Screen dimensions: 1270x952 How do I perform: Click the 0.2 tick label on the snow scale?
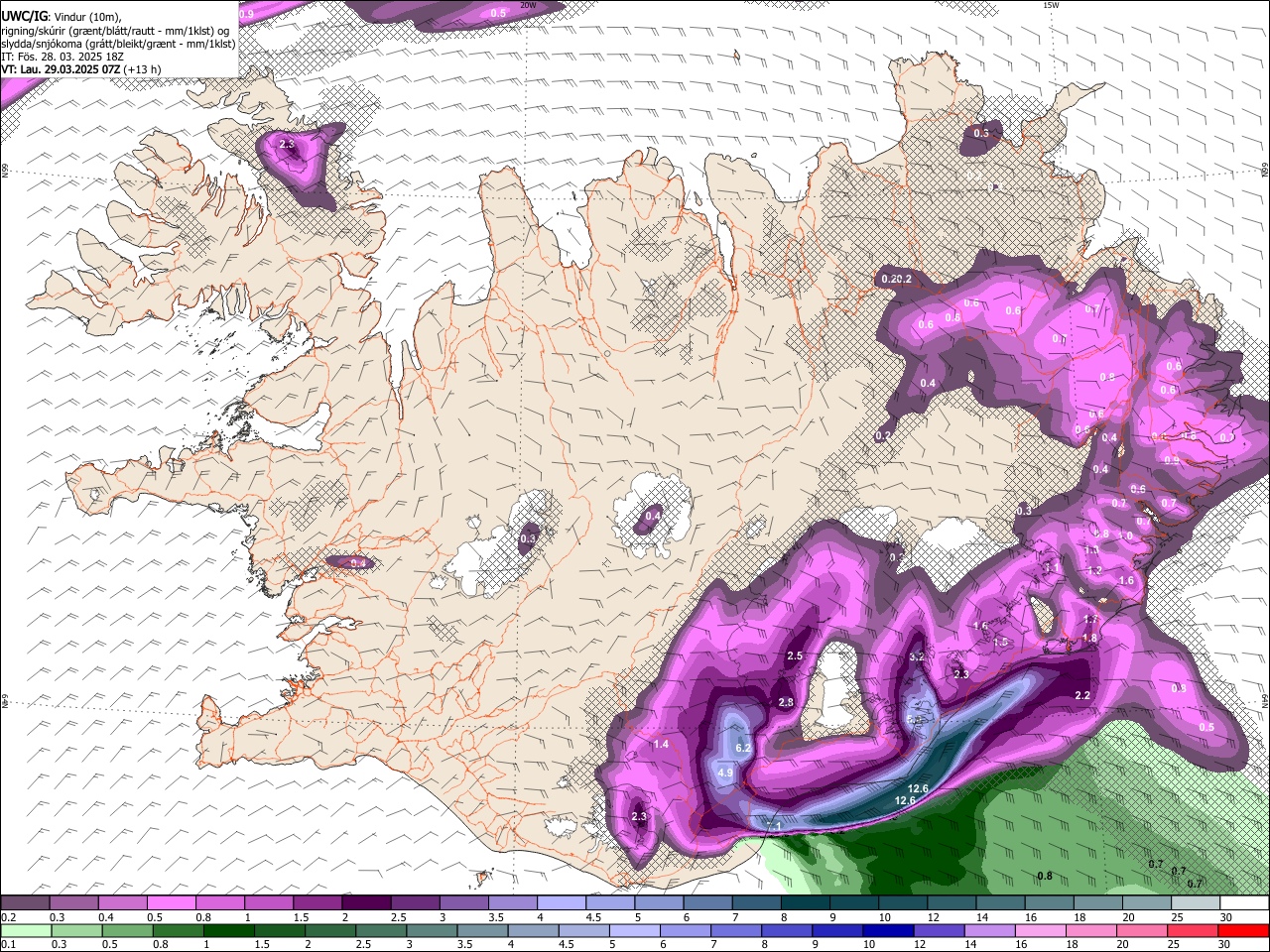[8, 917]
